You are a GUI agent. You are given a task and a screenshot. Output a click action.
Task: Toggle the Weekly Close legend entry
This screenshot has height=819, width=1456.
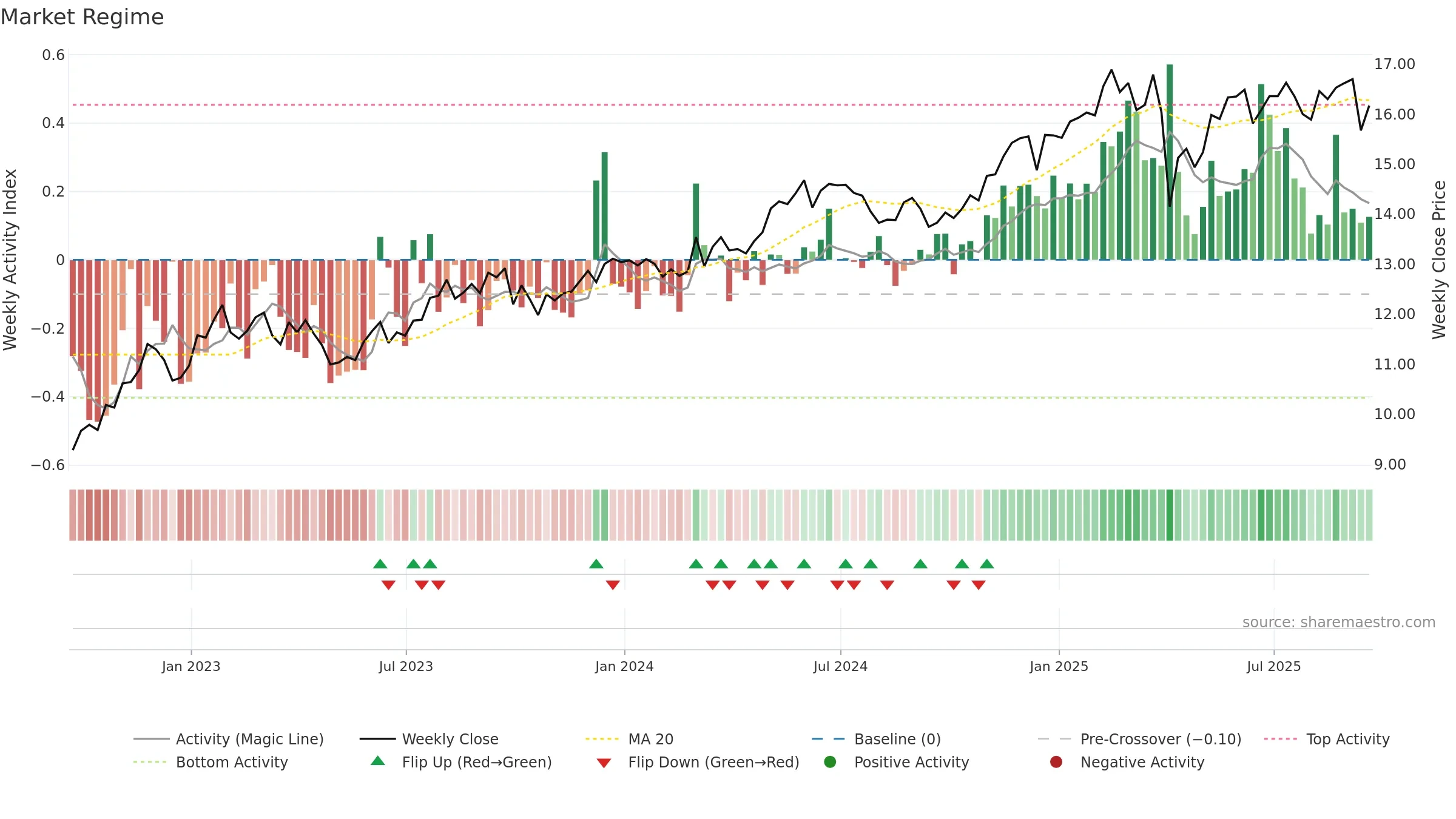pos(429,739)
